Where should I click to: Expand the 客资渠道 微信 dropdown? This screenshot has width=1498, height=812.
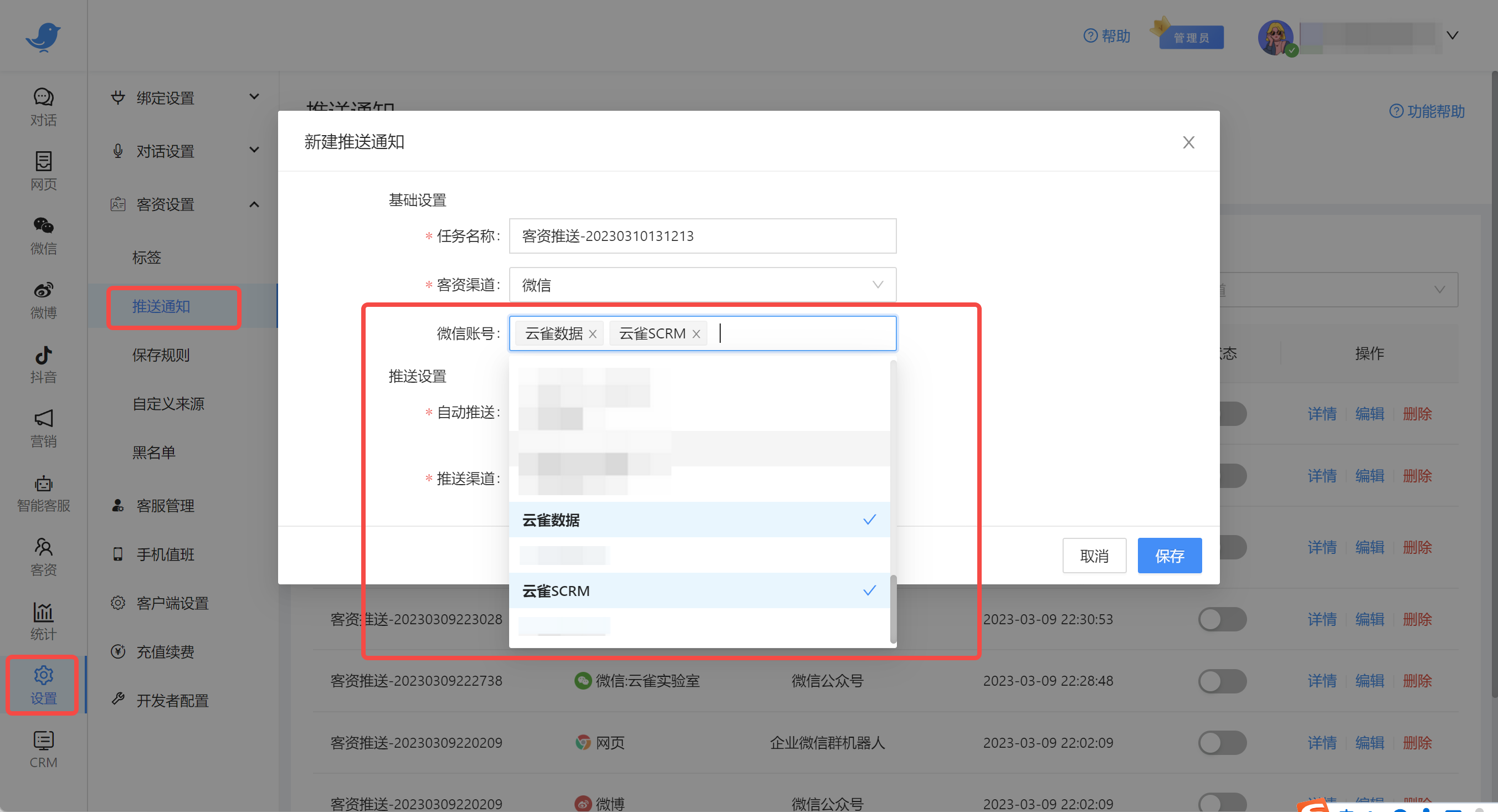[702, 285]
